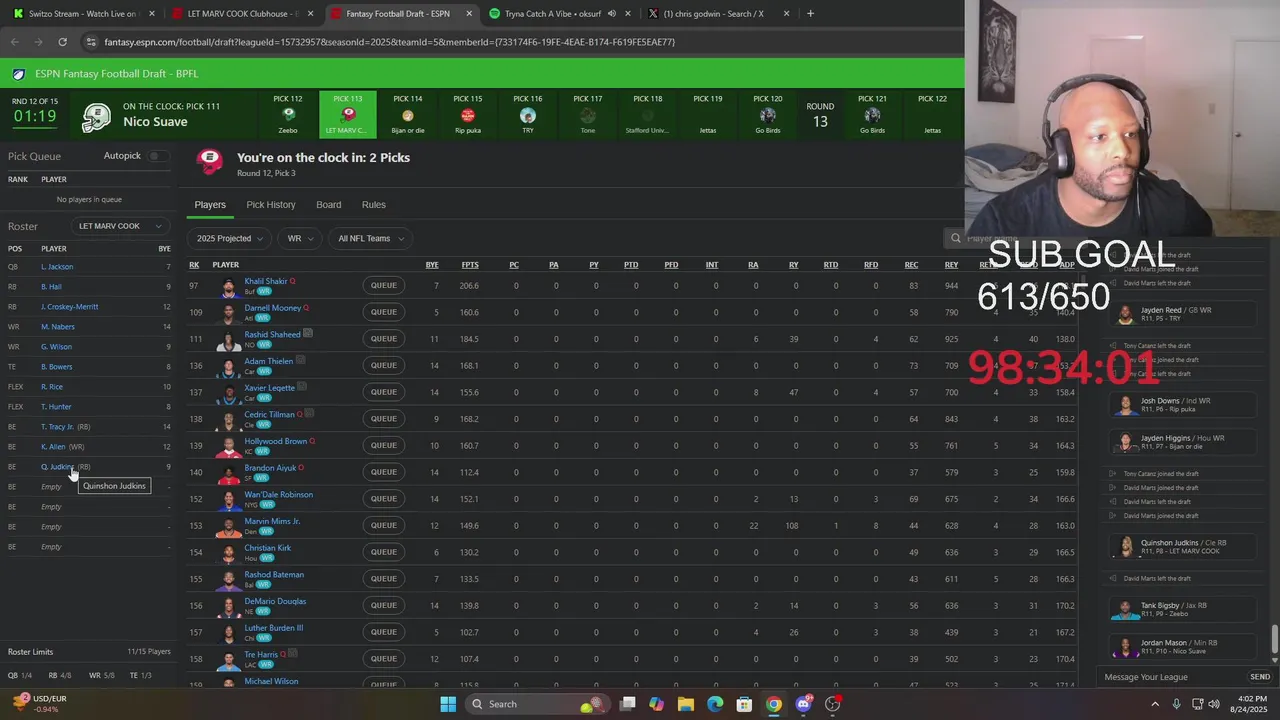View site information icon in address bar
Viewport: 1280px width, 720px height.
point(92,42)
